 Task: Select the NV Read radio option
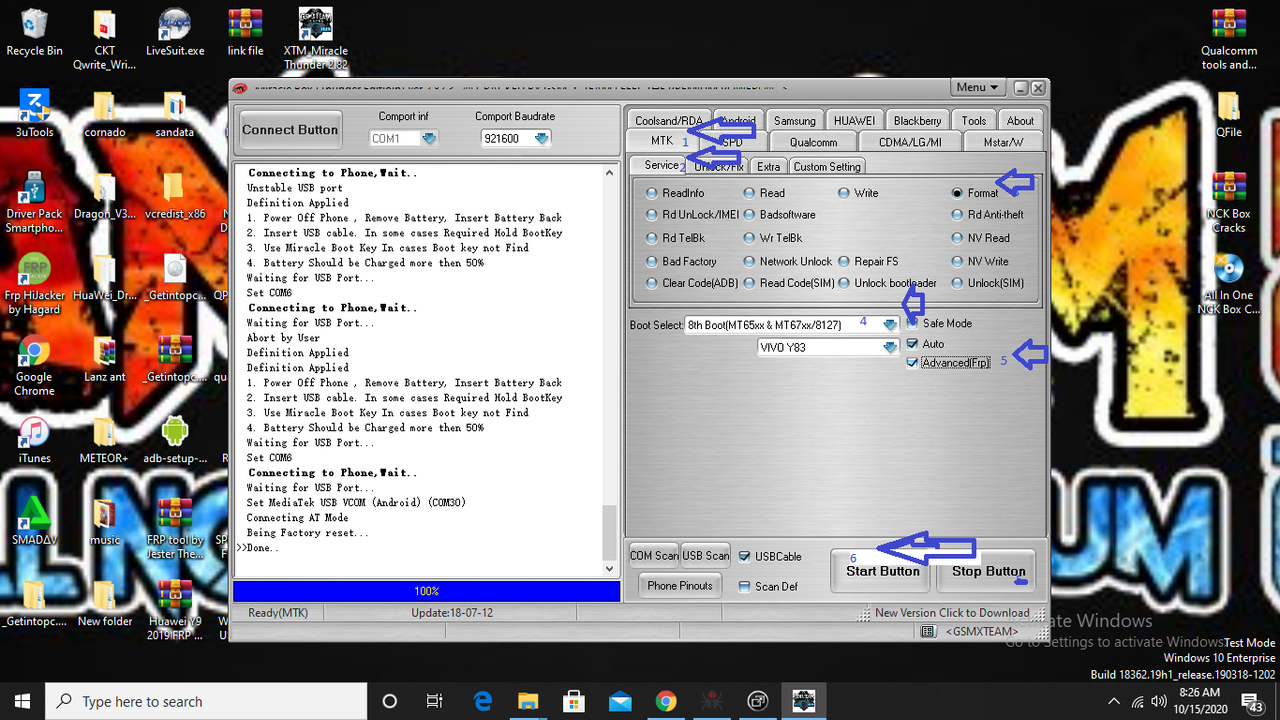click(957, 238)
